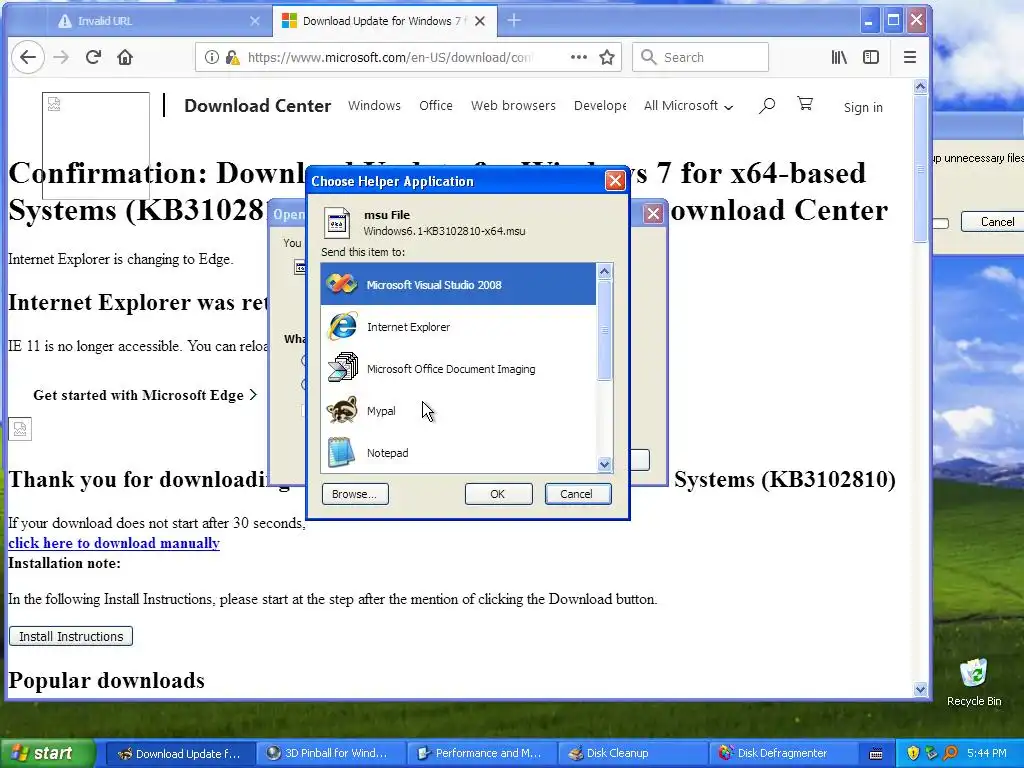Image resolution: width=1024 pixels, height=768 pixels.
Task: Click helper list scroll down arrow
Action: (x=604, y=464)
